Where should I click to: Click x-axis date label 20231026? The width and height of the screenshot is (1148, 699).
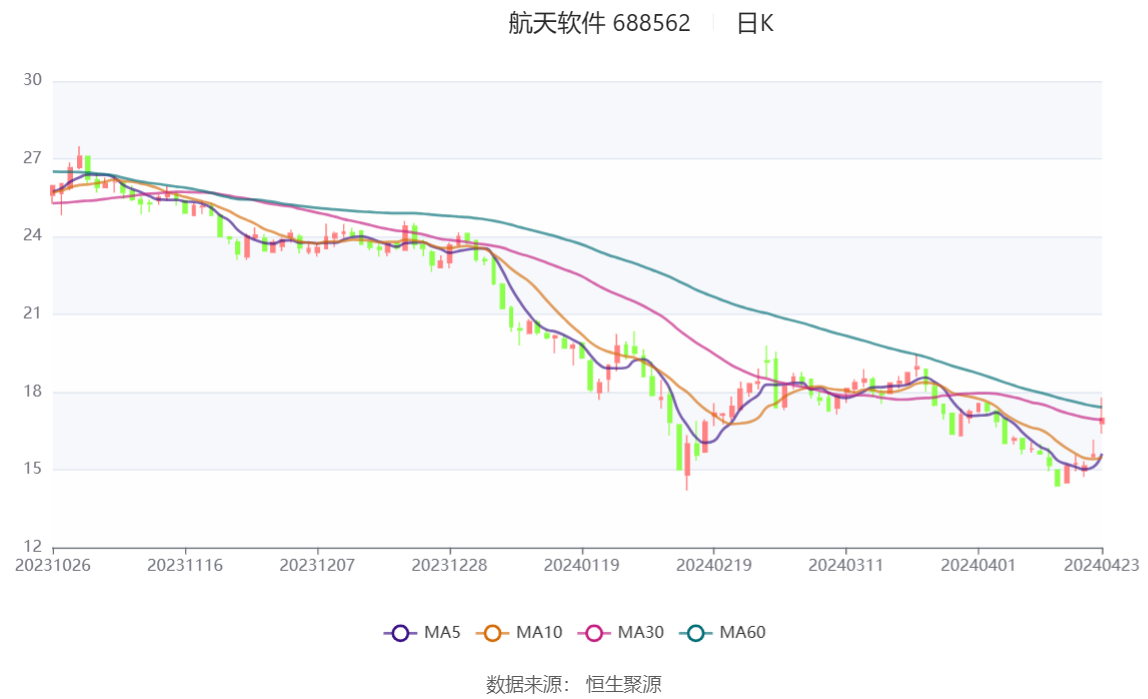click(x=53, y=566)
